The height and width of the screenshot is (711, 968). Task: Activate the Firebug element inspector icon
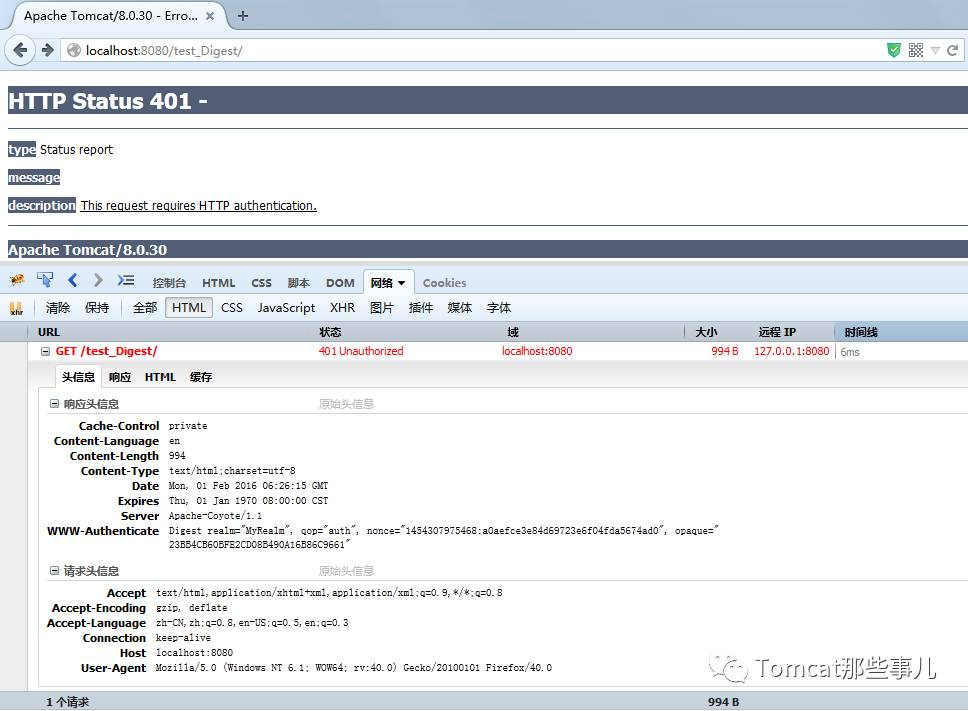44,280
